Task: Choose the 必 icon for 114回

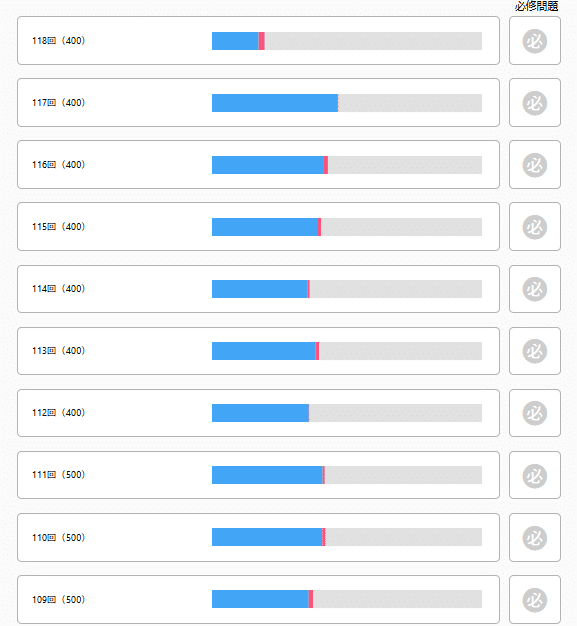Action: pos(535,289)
